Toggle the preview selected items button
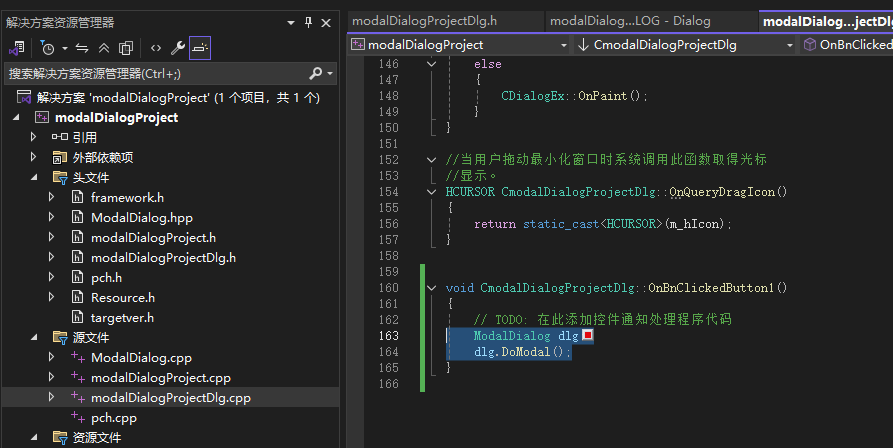The width and height of the screenshot is (893, 448). 200,47
